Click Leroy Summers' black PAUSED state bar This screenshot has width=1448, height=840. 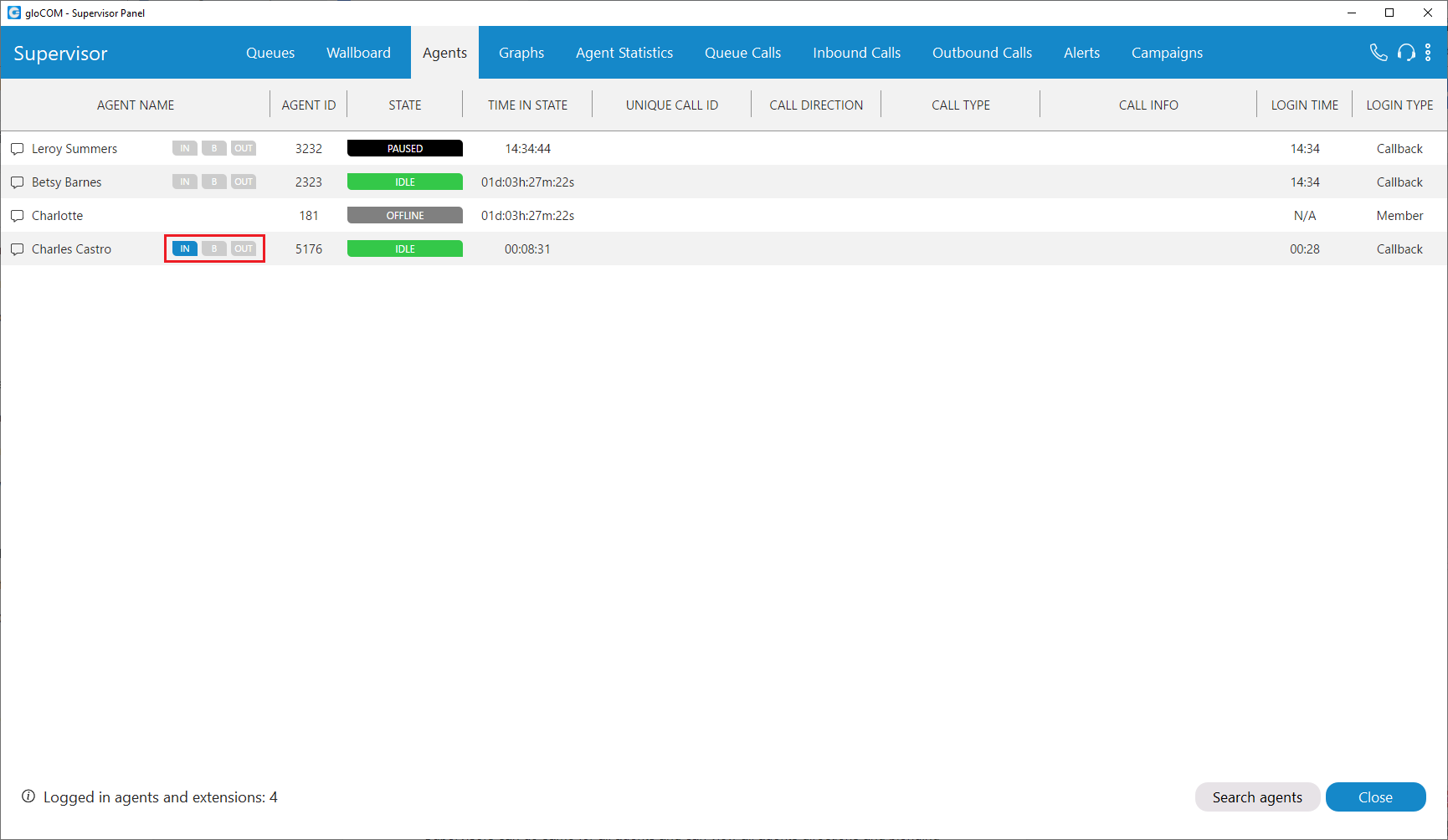405,148
